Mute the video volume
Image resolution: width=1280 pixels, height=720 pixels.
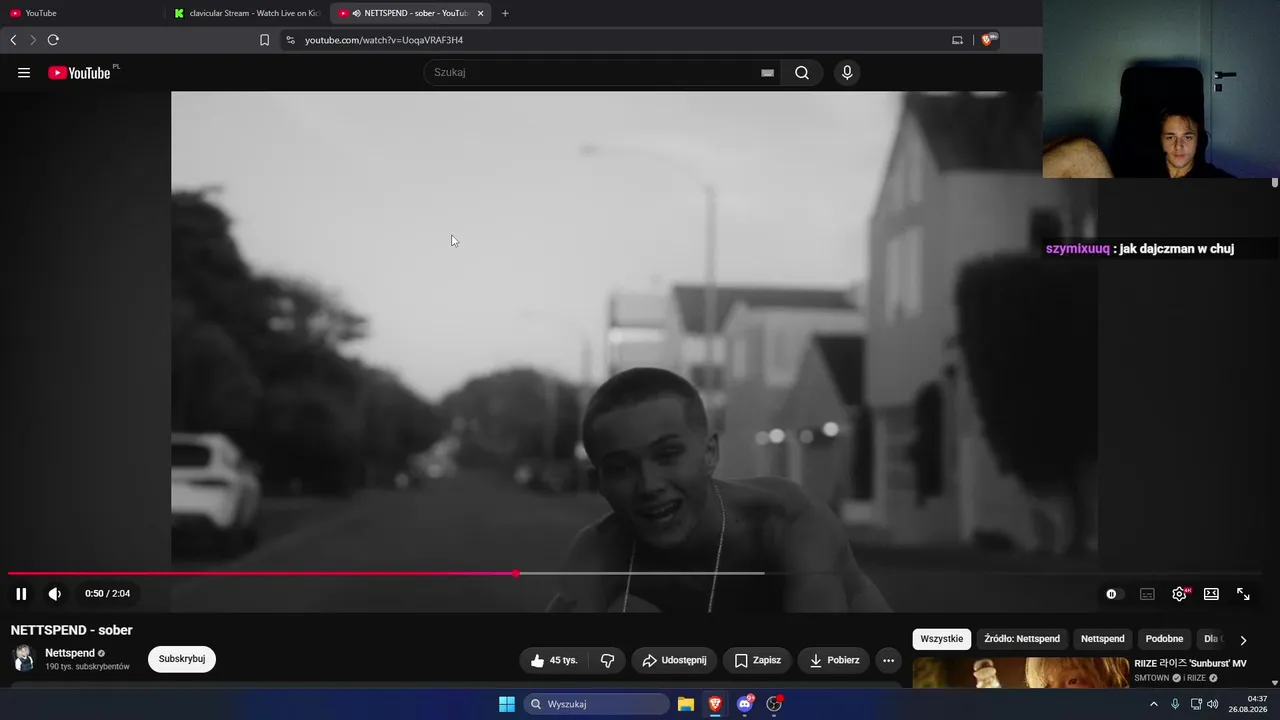[x=55, y=594]
